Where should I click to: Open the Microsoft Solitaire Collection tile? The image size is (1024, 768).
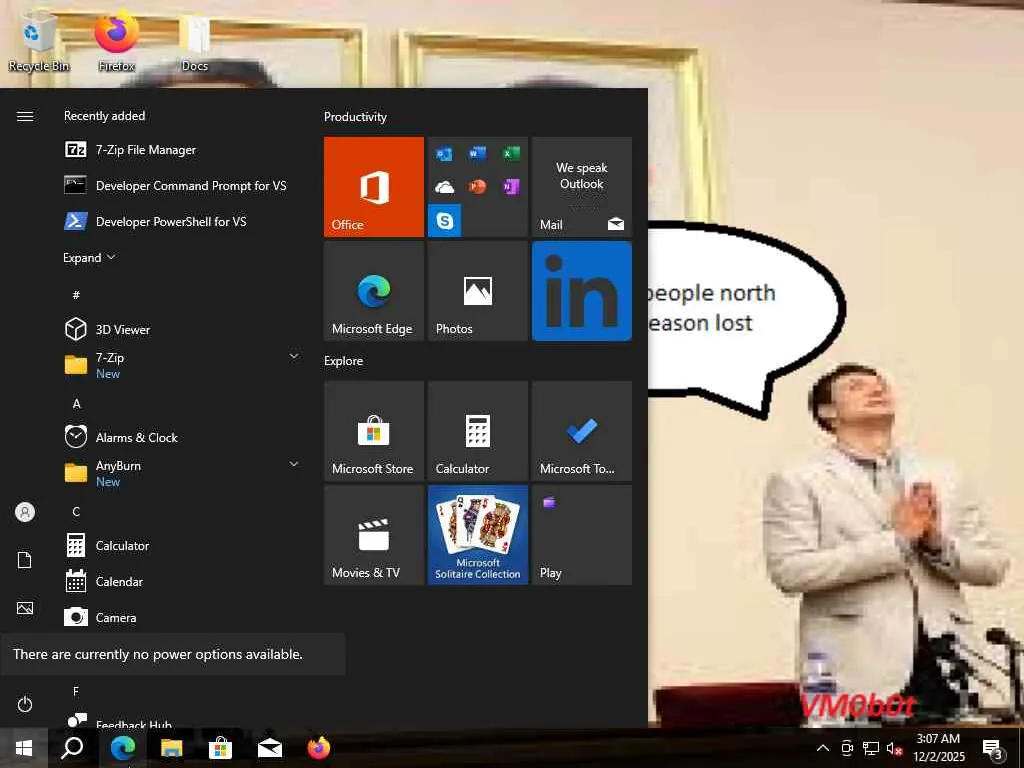pyautogui.click(x=477, y=535)
